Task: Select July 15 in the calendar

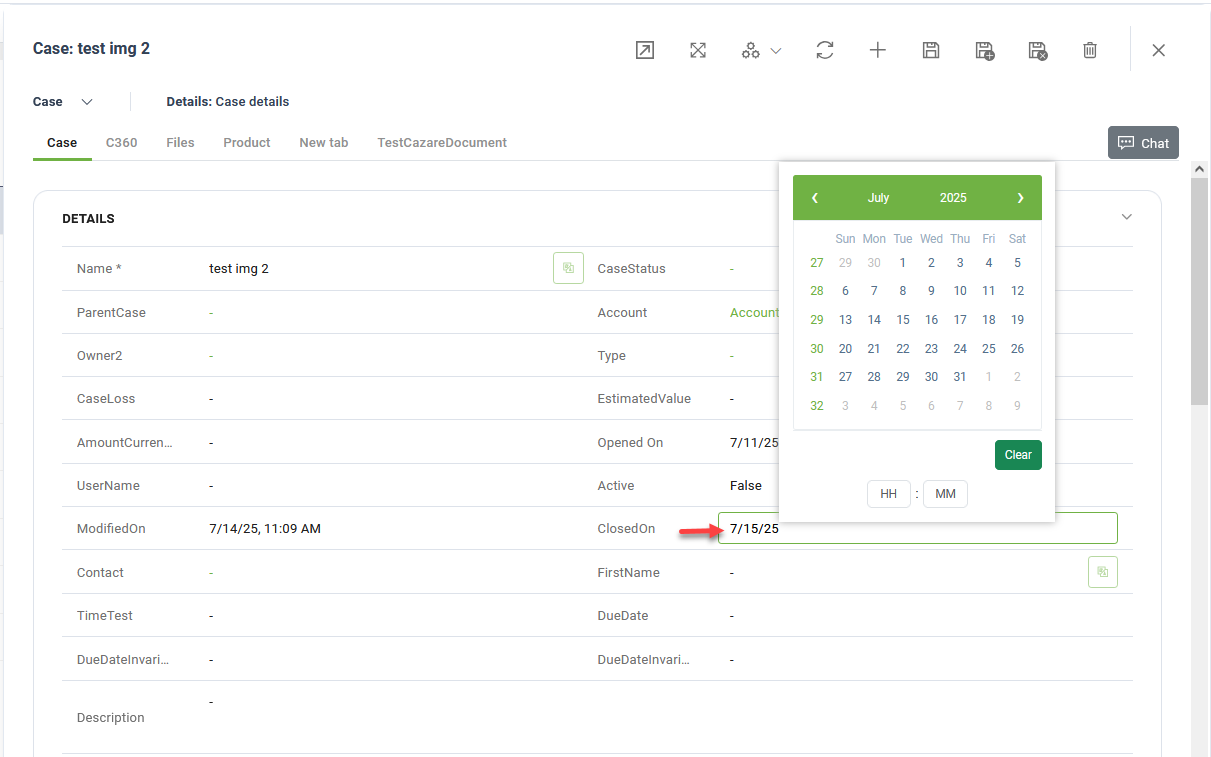Action: coord(903,320)
